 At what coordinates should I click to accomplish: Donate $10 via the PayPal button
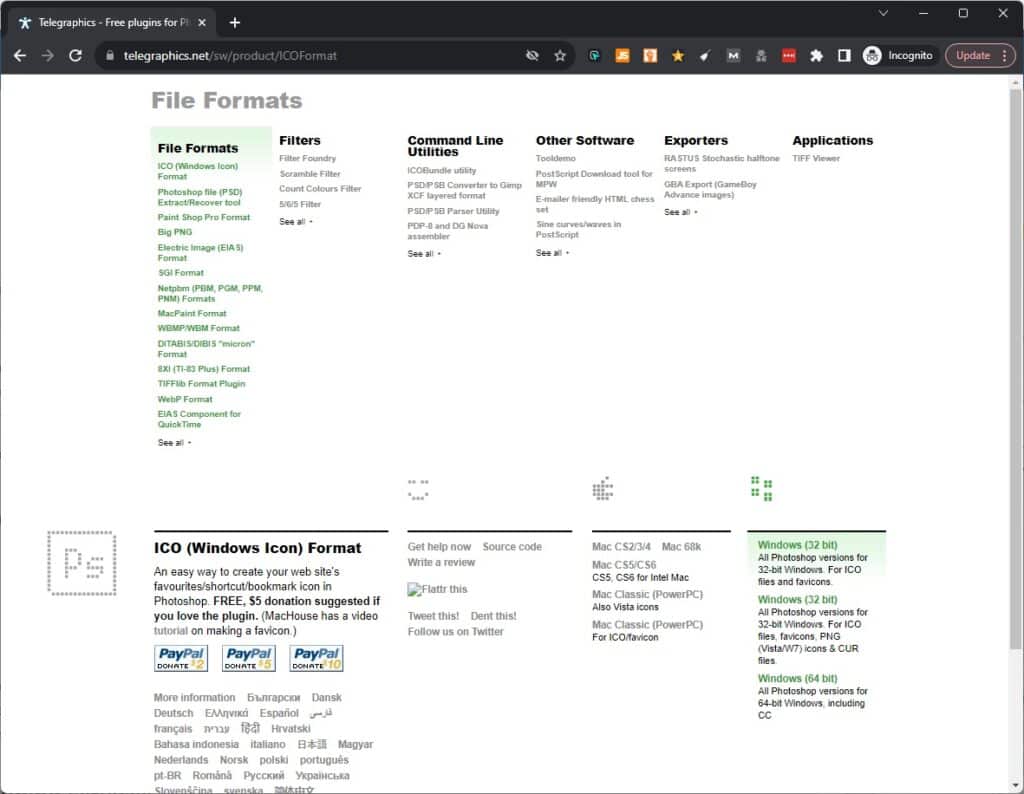317,658
